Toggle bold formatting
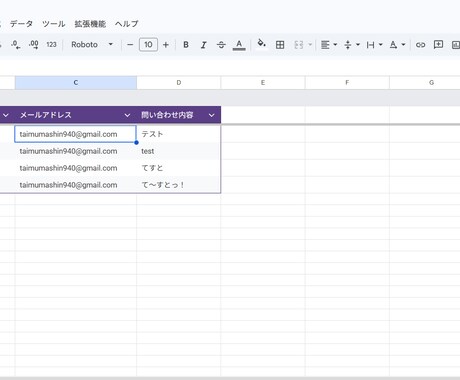The height and width of the screenshot is (380, 460). tap(186, 45)
